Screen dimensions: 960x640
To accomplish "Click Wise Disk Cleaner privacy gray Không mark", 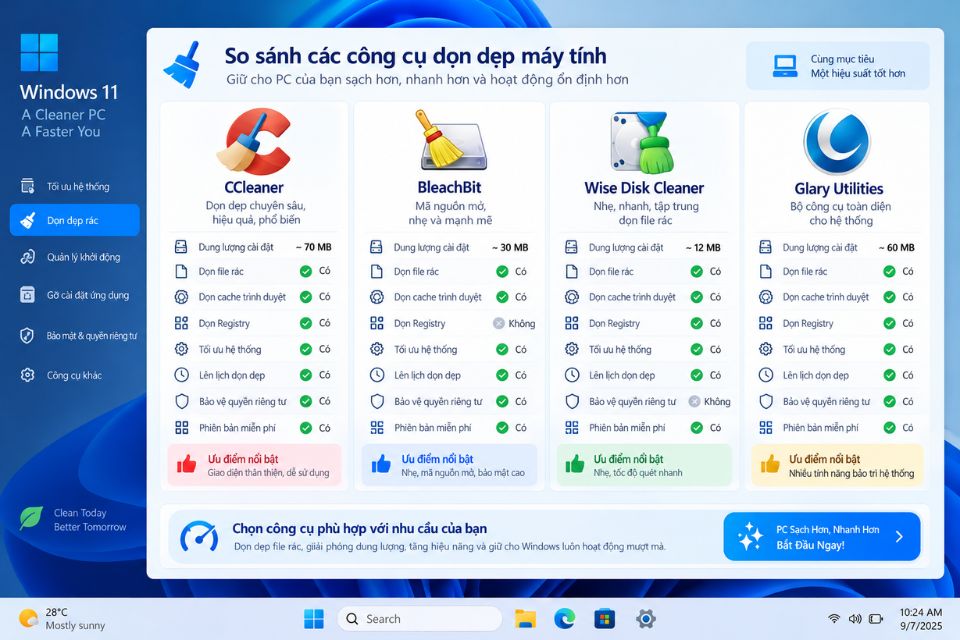I will [694, 401].
